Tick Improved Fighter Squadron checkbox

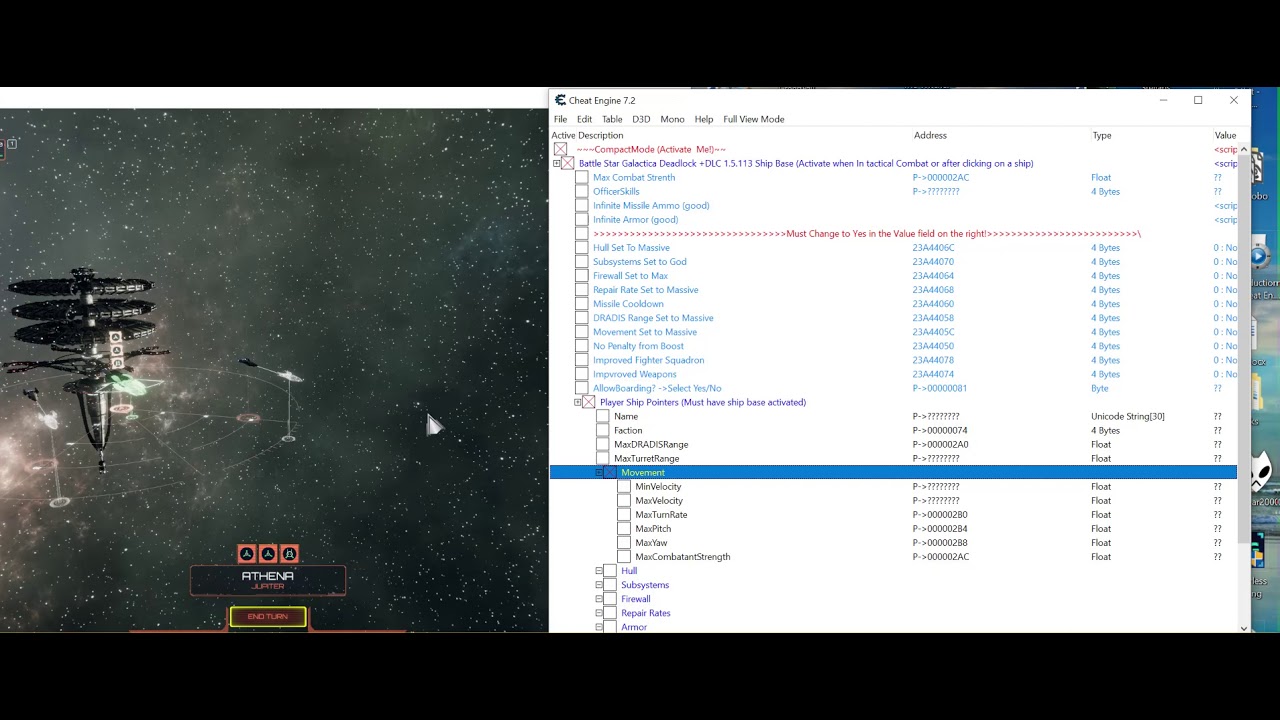[582, 359]
